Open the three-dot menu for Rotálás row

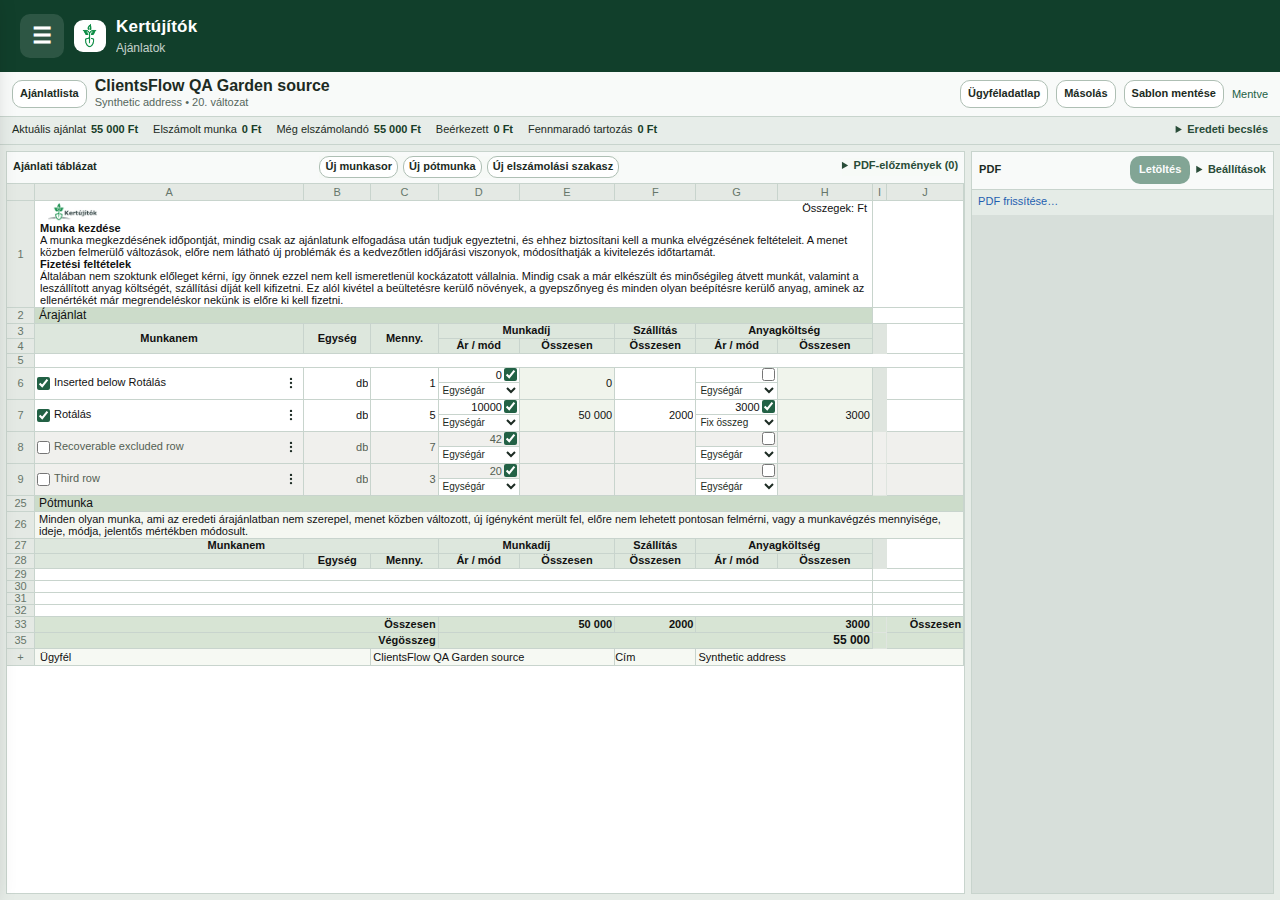coord(291,415)
